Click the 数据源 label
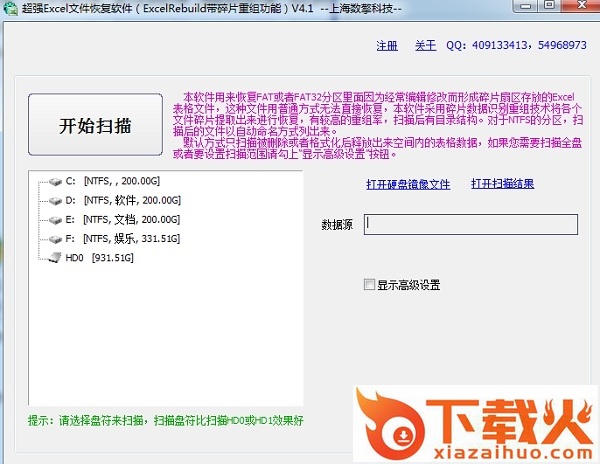This screenshot has width=600, height=464. pyautogui.click(x=337, y=225)
